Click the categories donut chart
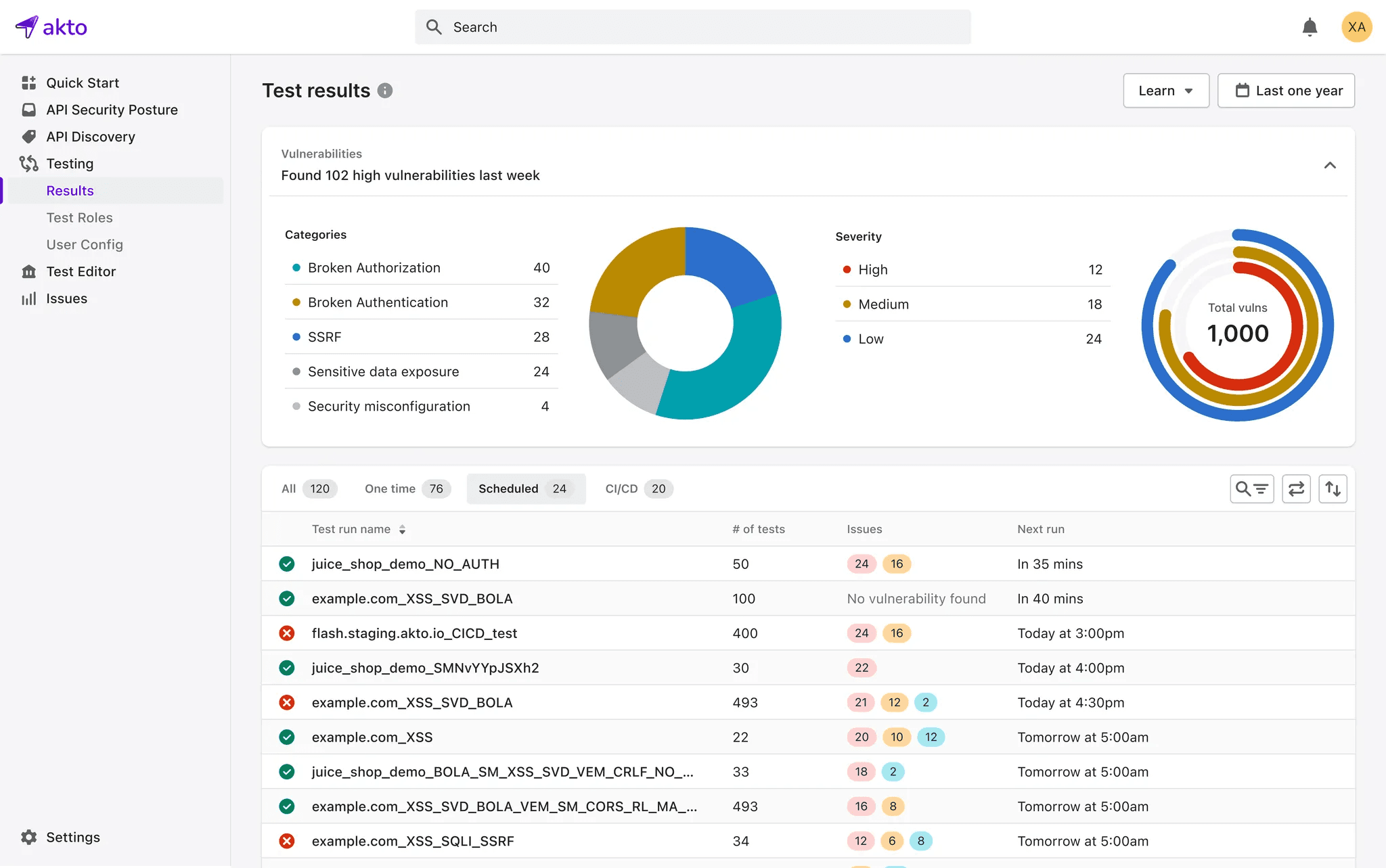 click(686, 323)
